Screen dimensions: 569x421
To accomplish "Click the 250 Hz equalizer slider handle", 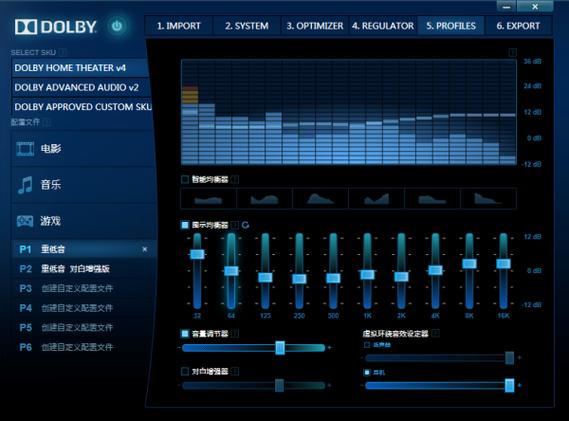I will pos(299,279).
